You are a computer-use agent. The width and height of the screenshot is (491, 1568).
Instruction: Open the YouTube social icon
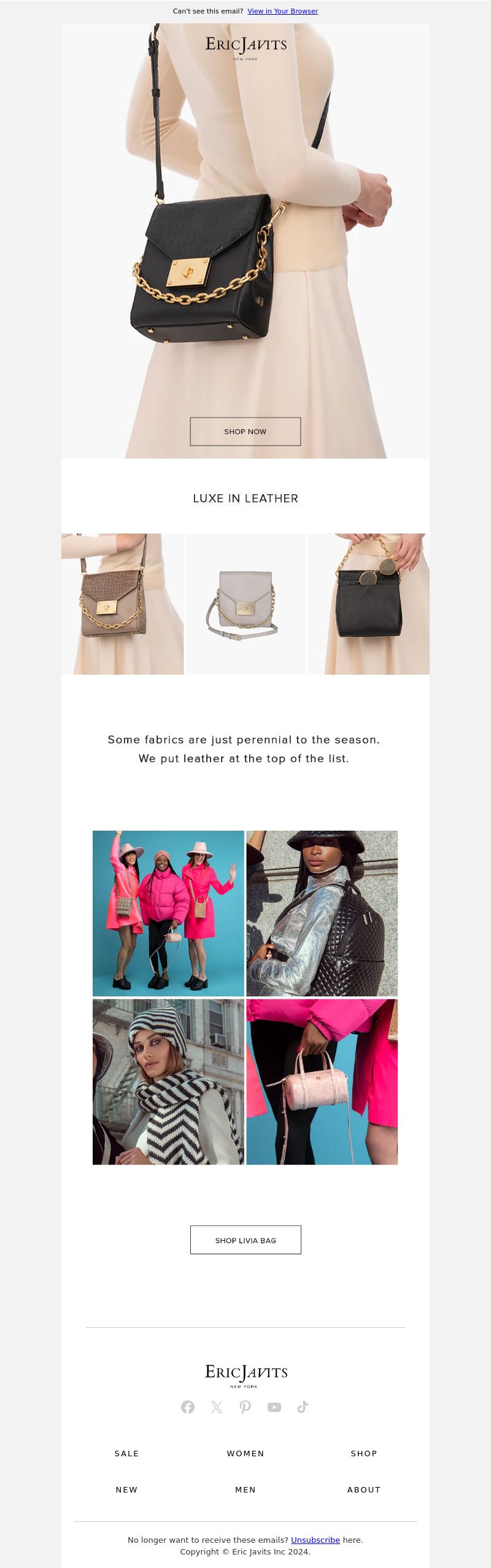point(274,1407)
